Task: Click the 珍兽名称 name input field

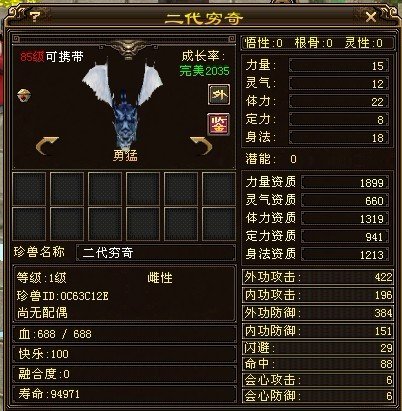Action: click(x=156, y=253)
